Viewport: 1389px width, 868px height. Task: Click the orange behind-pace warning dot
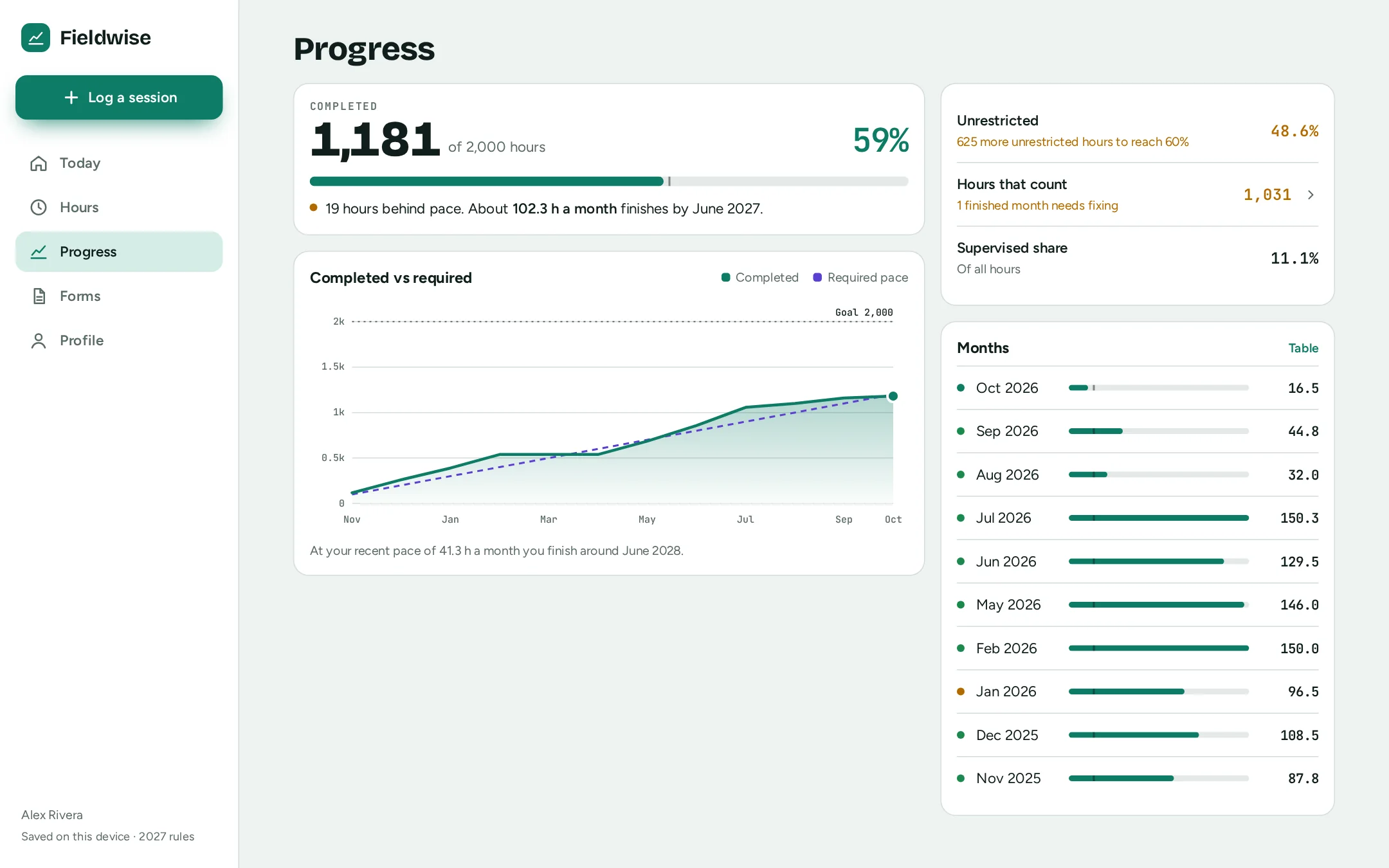point(314,208)
